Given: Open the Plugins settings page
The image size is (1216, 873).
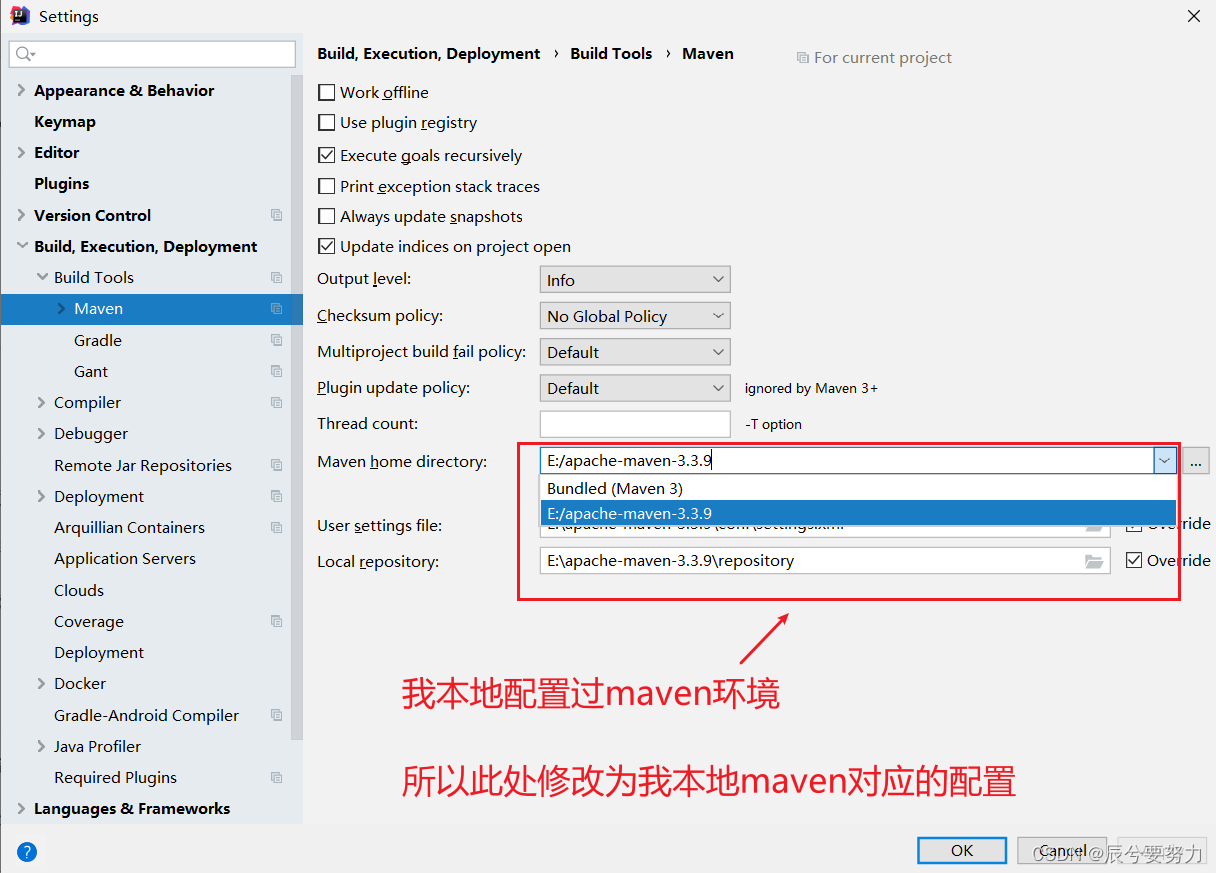Looking at the screenshot, I should tap(62, 183).
